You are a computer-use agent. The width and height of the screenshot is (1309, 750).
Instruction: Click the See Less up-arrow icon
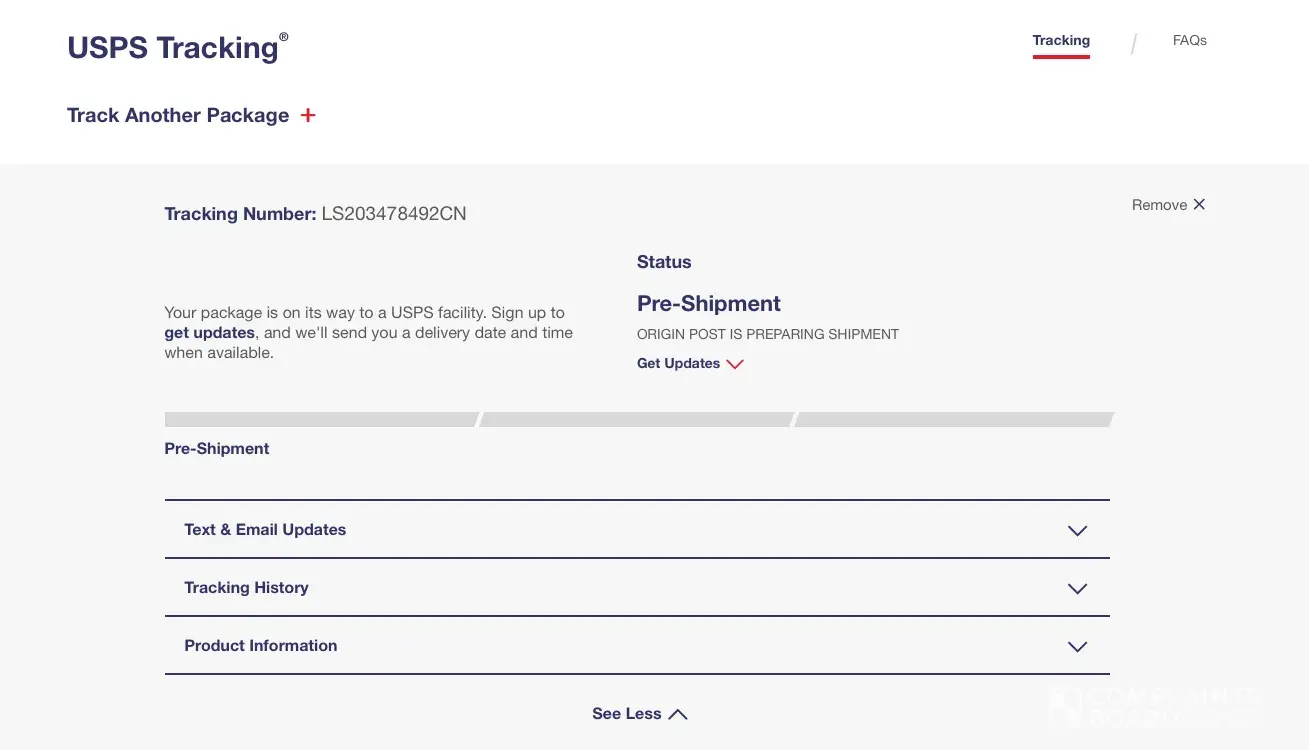click(678, 714)
